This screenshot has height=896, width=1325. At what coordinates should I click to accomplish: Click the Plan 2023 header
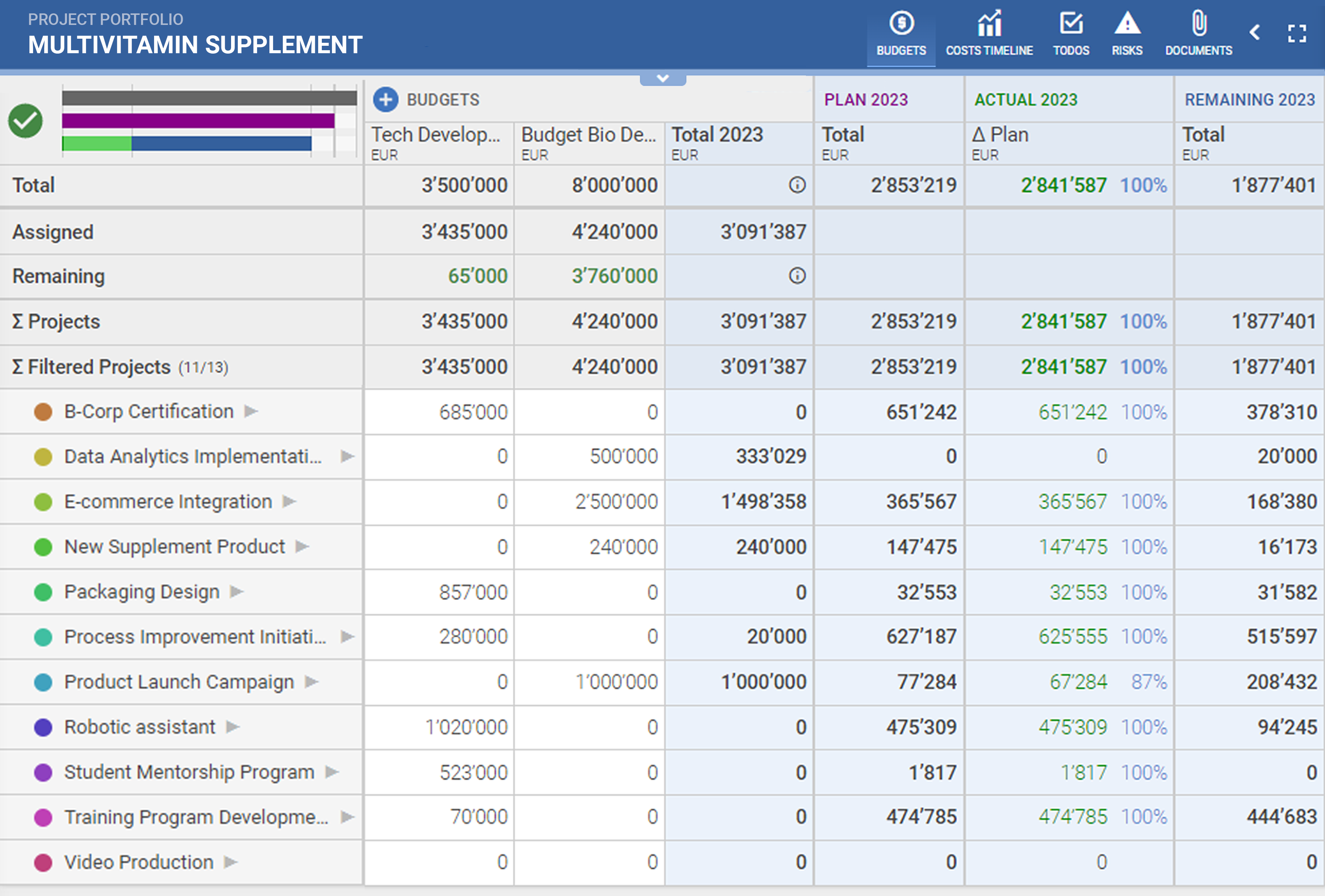(865, 100)
